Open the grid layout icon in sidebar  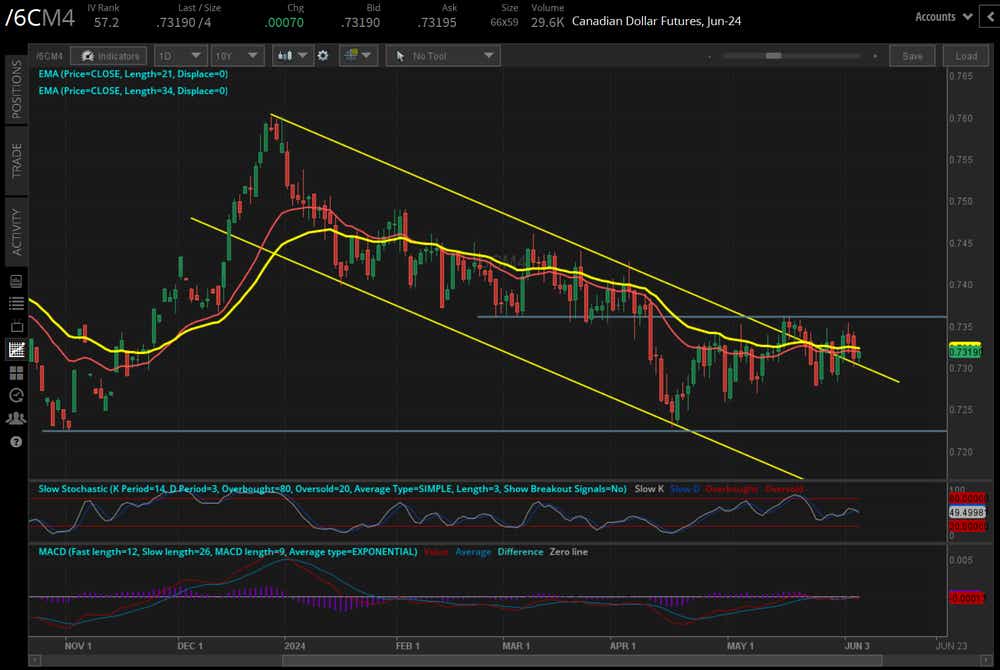[x=16, y=373]
